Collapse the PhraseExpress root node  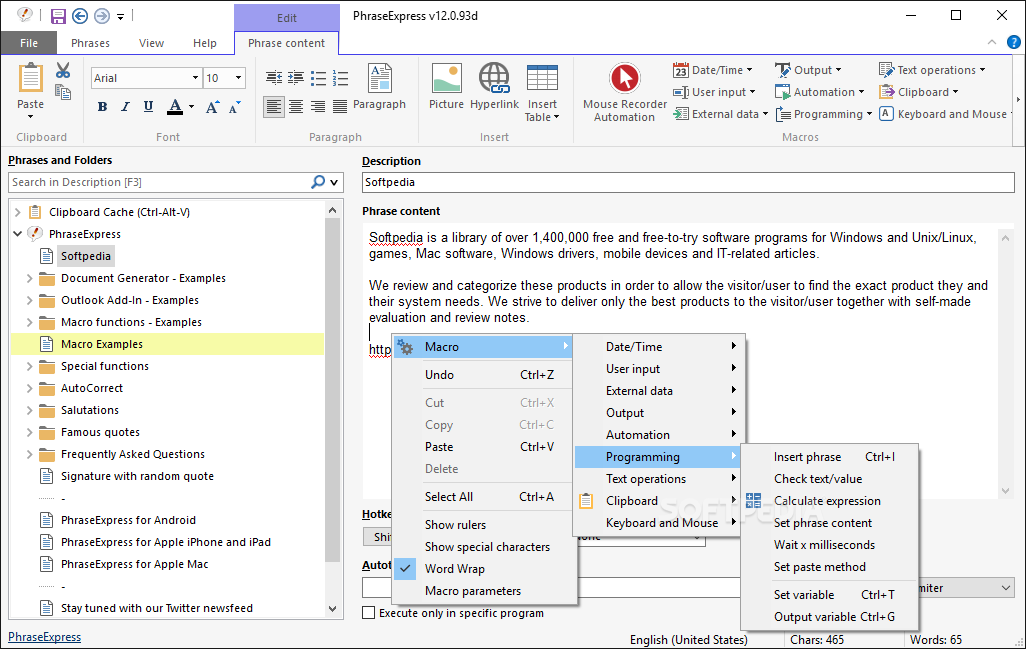click(x=18, y=234)
